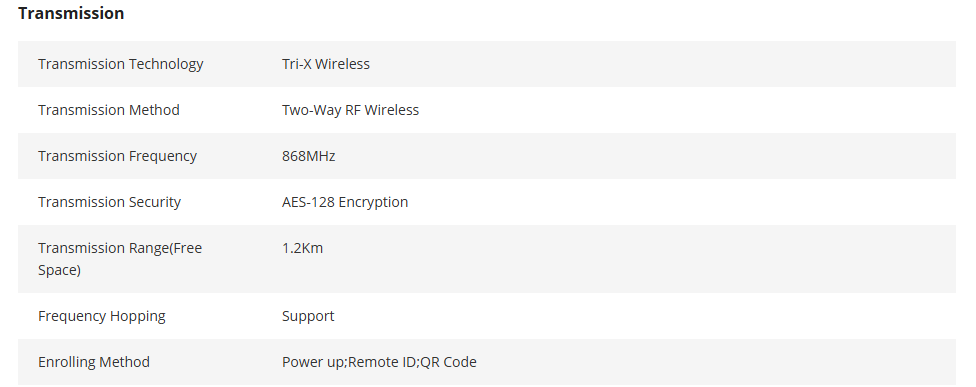Select the Transmission Method label
This screenshot has height=387, width=976.
coord(109,110)
